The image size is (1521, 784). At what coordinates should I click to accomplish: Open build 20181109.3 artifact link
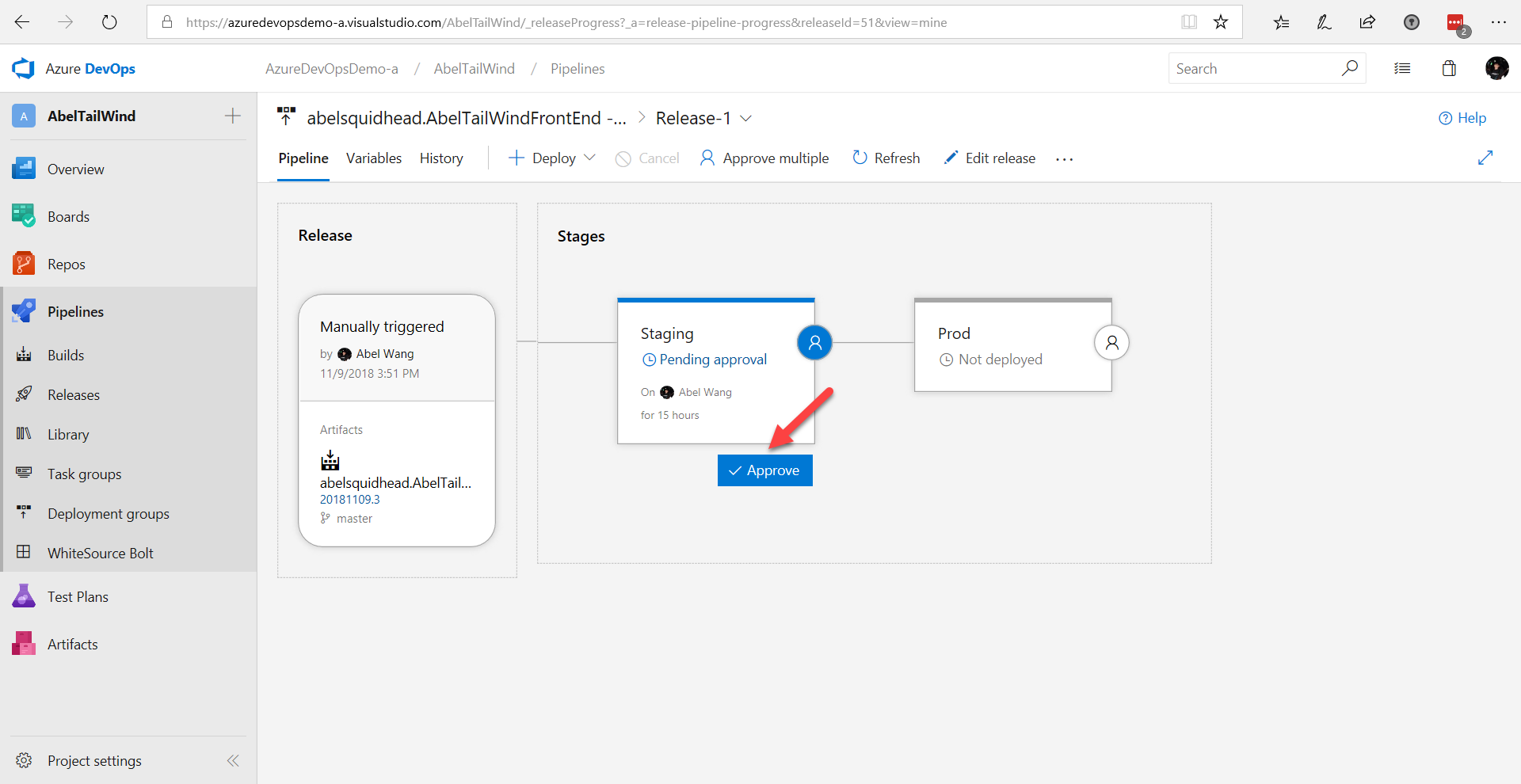pyautogui.click(x=350, y=500)
